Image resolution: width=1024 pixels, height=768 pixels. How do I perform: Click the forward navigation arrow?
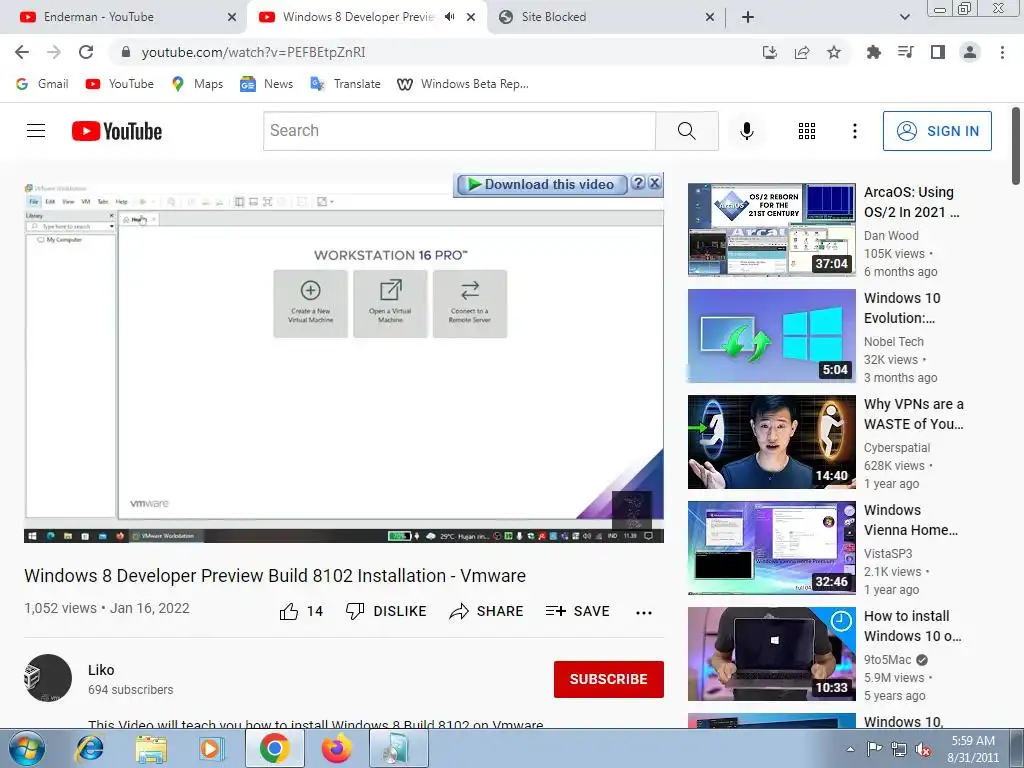tap(54, 52)
